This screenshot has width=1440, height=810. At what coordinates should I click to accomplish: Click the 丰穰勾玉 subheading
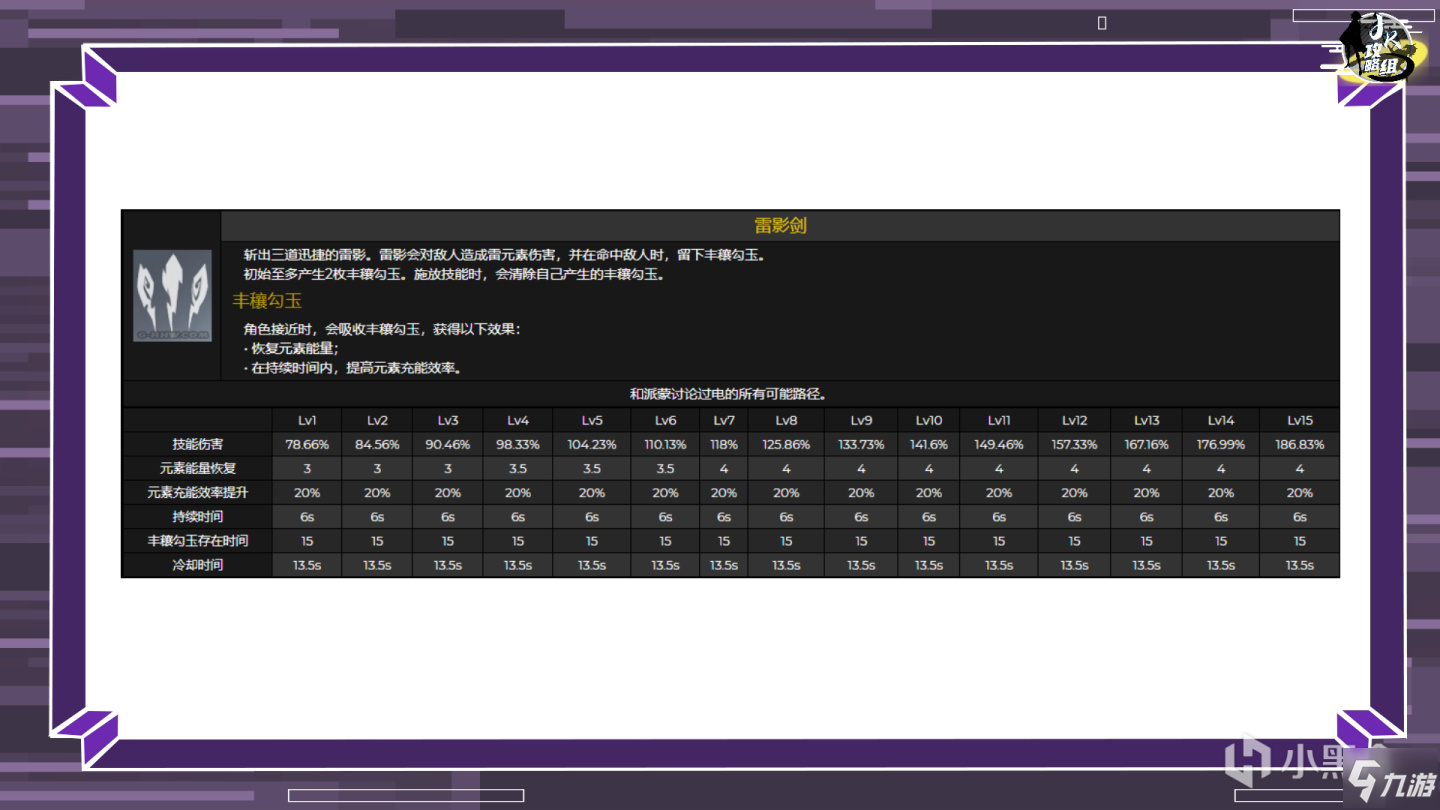(x=267, y=301)
